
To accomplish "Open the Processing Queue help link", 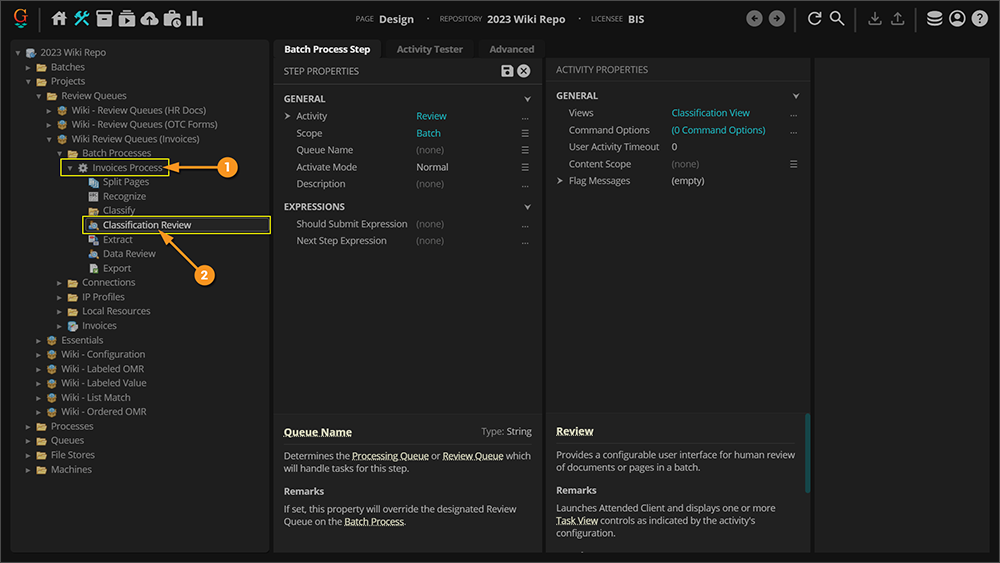I will click(389, 456).
